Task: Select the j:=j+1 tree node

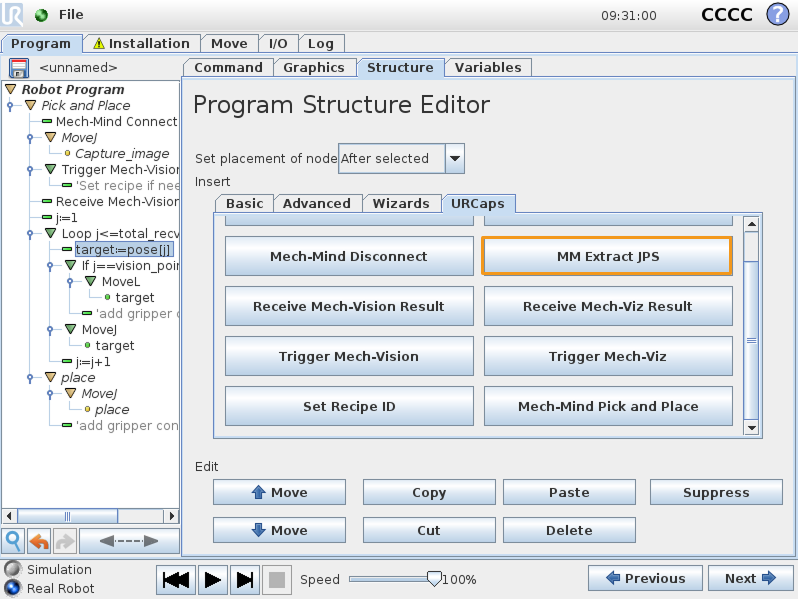Action: coord(93,361)
